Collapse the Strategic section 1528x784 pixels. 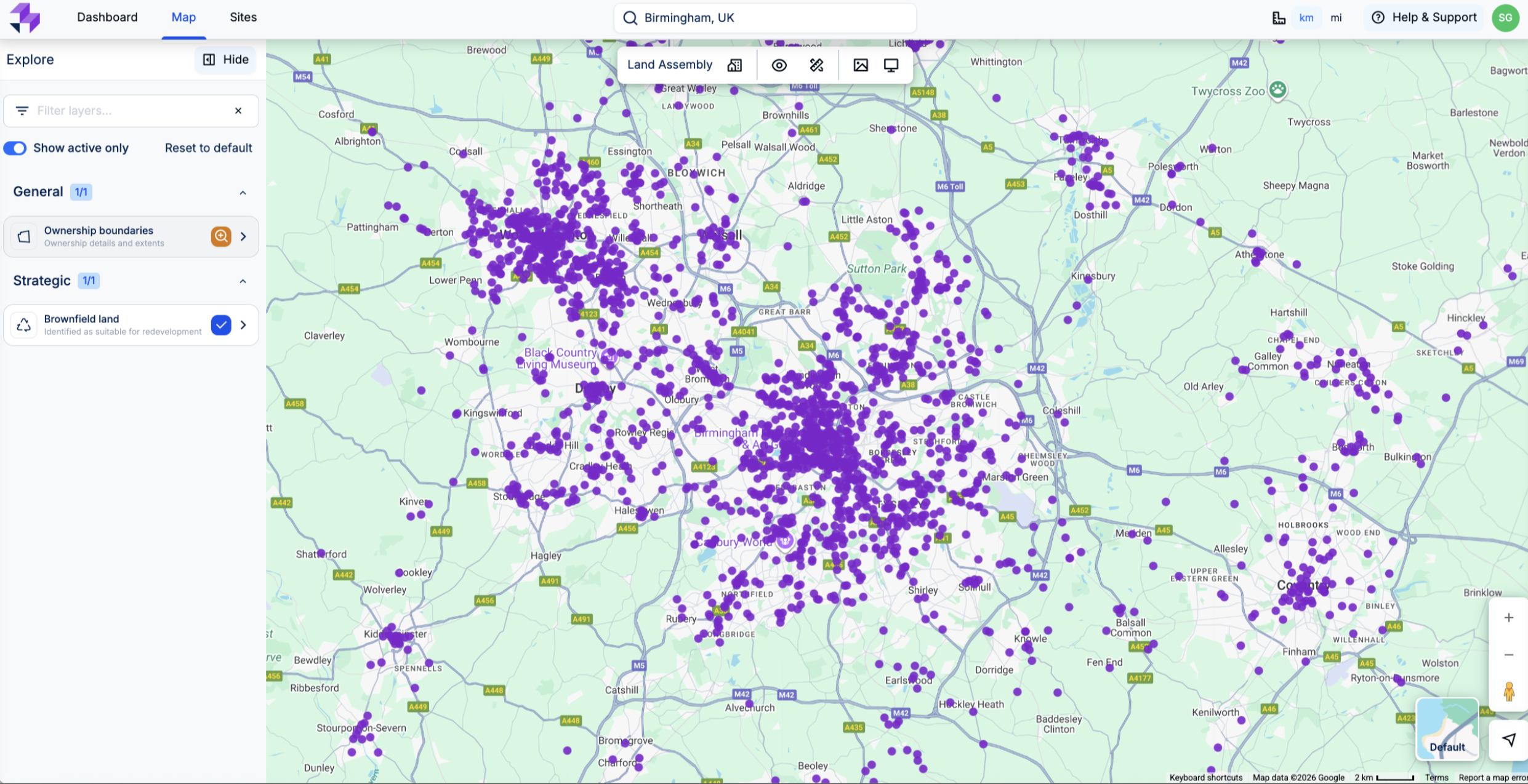[x=243, y=281]
